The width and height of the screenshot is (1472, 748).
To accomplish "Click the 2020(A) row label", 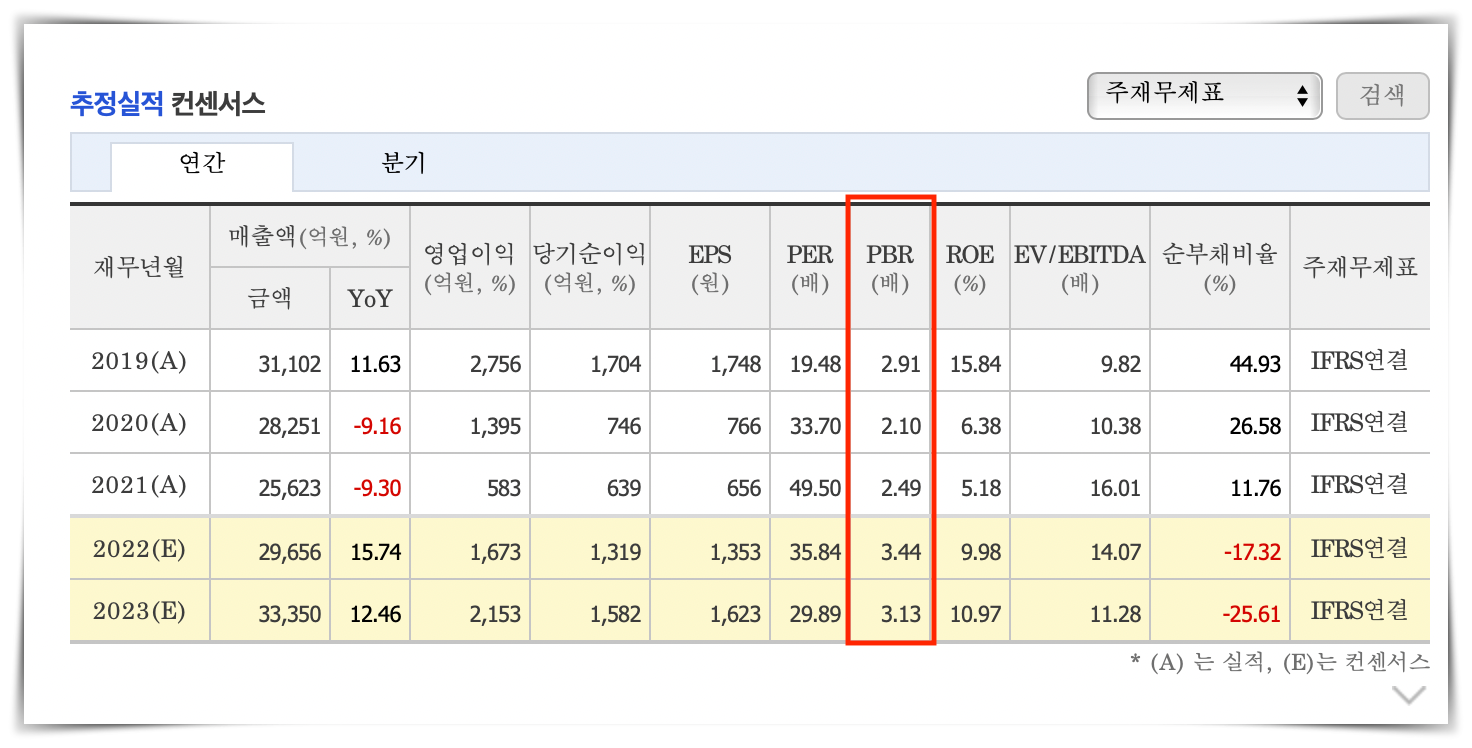I will pos(139,423).
